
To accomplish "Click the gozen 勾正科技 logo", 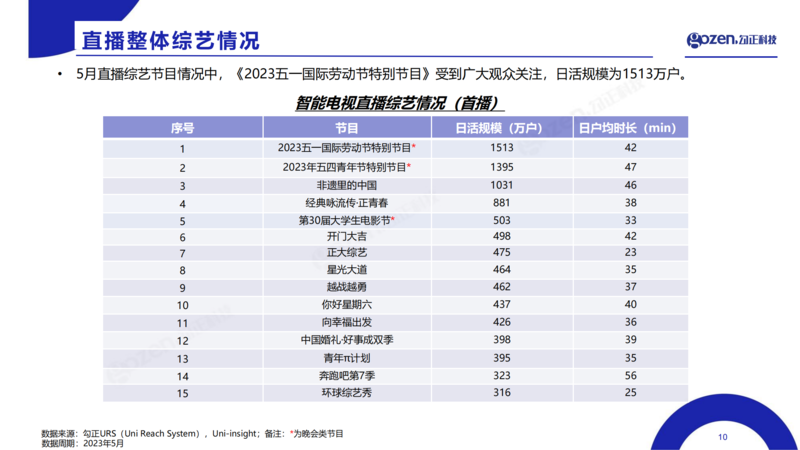I will coord(731,40).
